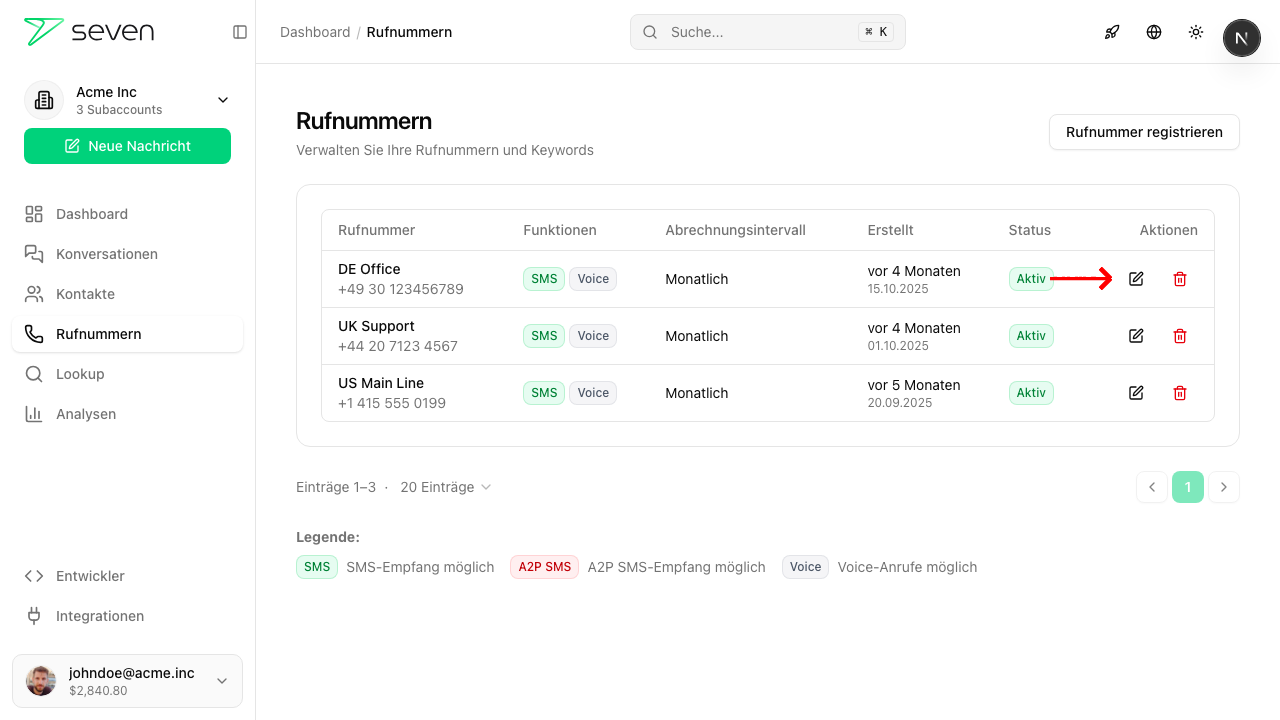Edit the US Main Line entry
The height and width of the screenshot is (720, 1280).
(1136, 393)
